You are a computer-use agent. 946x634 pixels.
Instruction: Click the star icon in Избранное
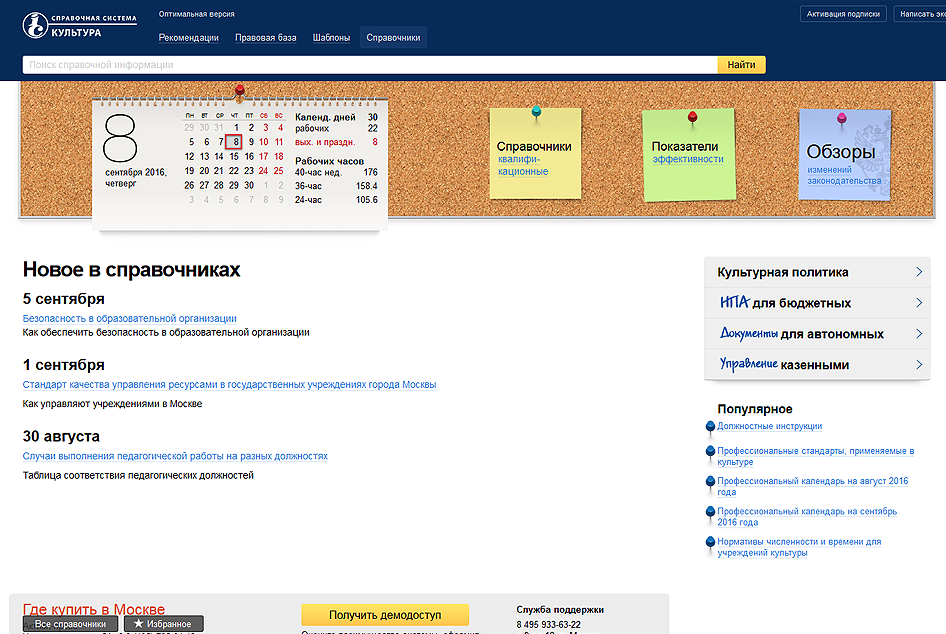pos(139,624)
